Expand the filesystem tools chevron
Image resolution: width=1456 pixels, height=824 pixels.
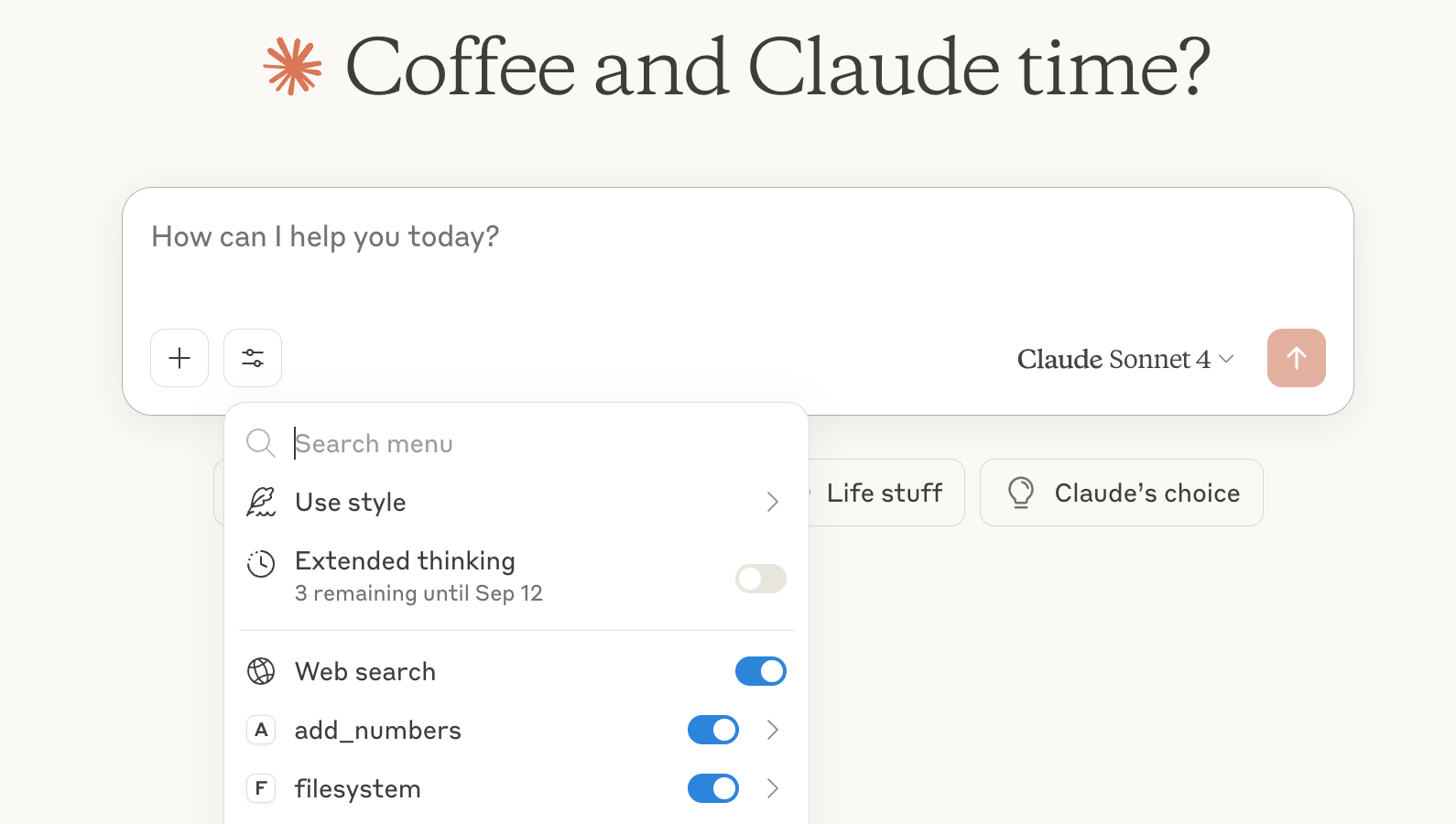pos(773,788)
